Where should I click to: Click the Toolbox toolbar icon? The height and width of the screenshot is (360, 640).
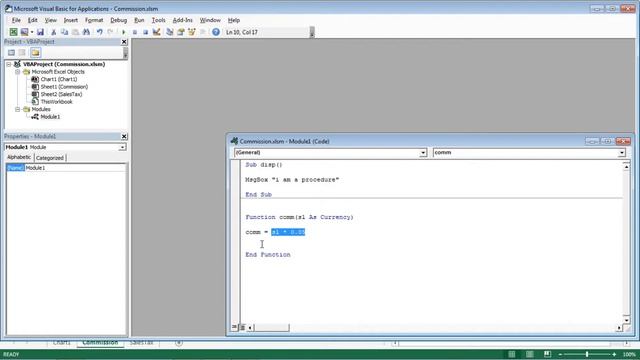click(x=202, y=32)
